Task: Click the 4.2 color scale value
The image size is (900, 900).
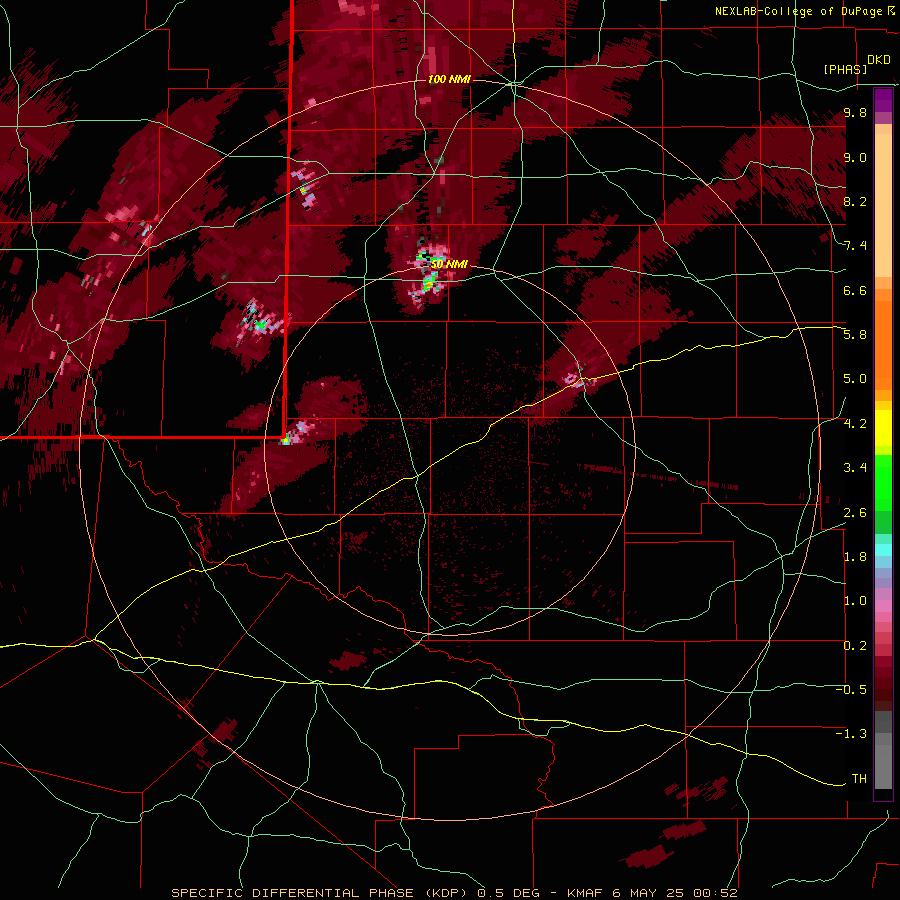Action: [x=855, y=424]
